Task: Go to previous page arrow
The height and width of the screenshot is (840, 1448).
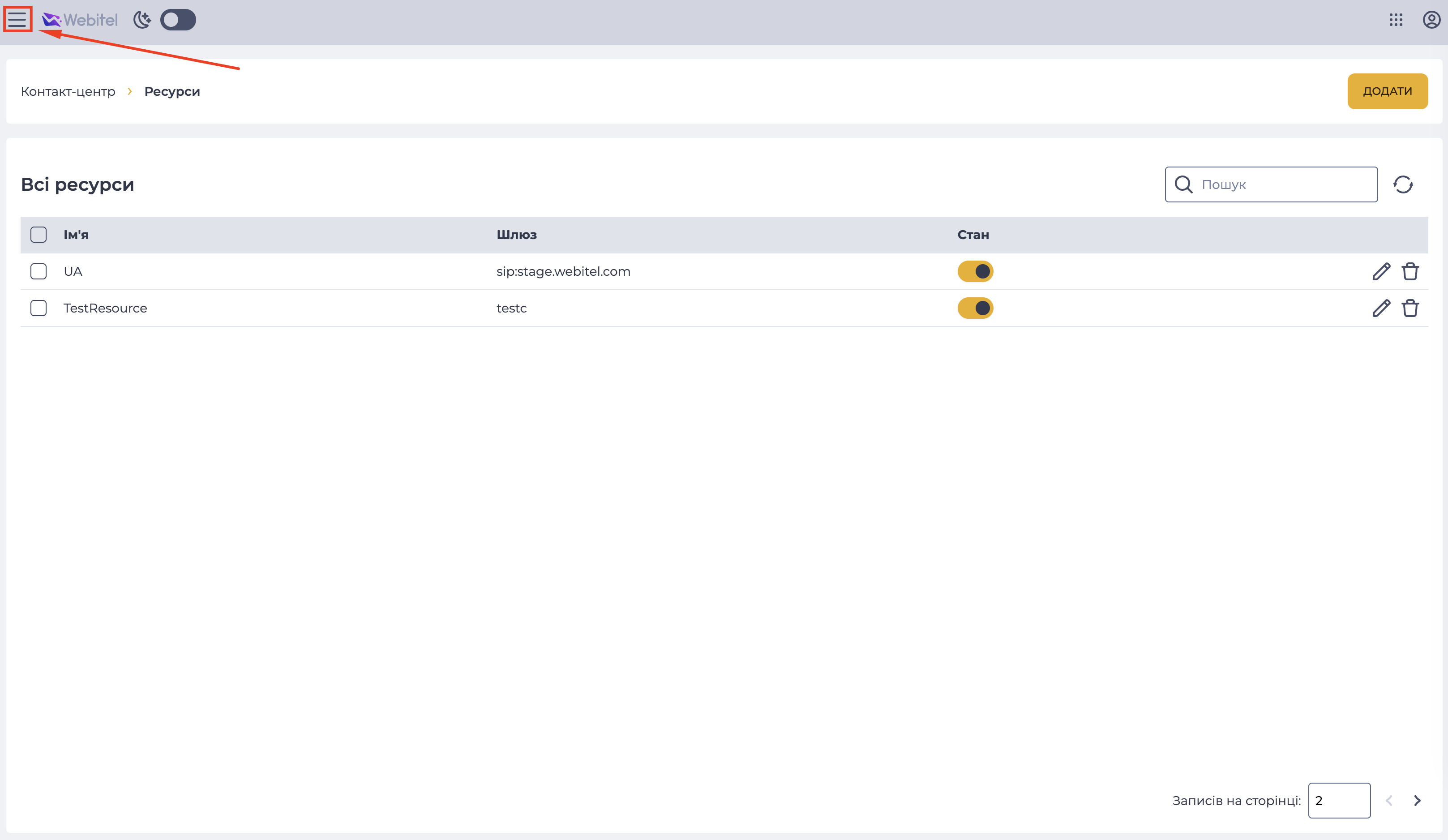Action: pyautogui.click(x=1389, y=800)
